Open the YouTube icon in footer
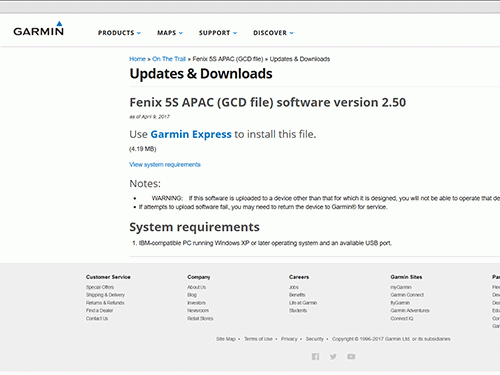Image resolution: width=500 pixels, height=375 pixels. [x=351, y=357]
